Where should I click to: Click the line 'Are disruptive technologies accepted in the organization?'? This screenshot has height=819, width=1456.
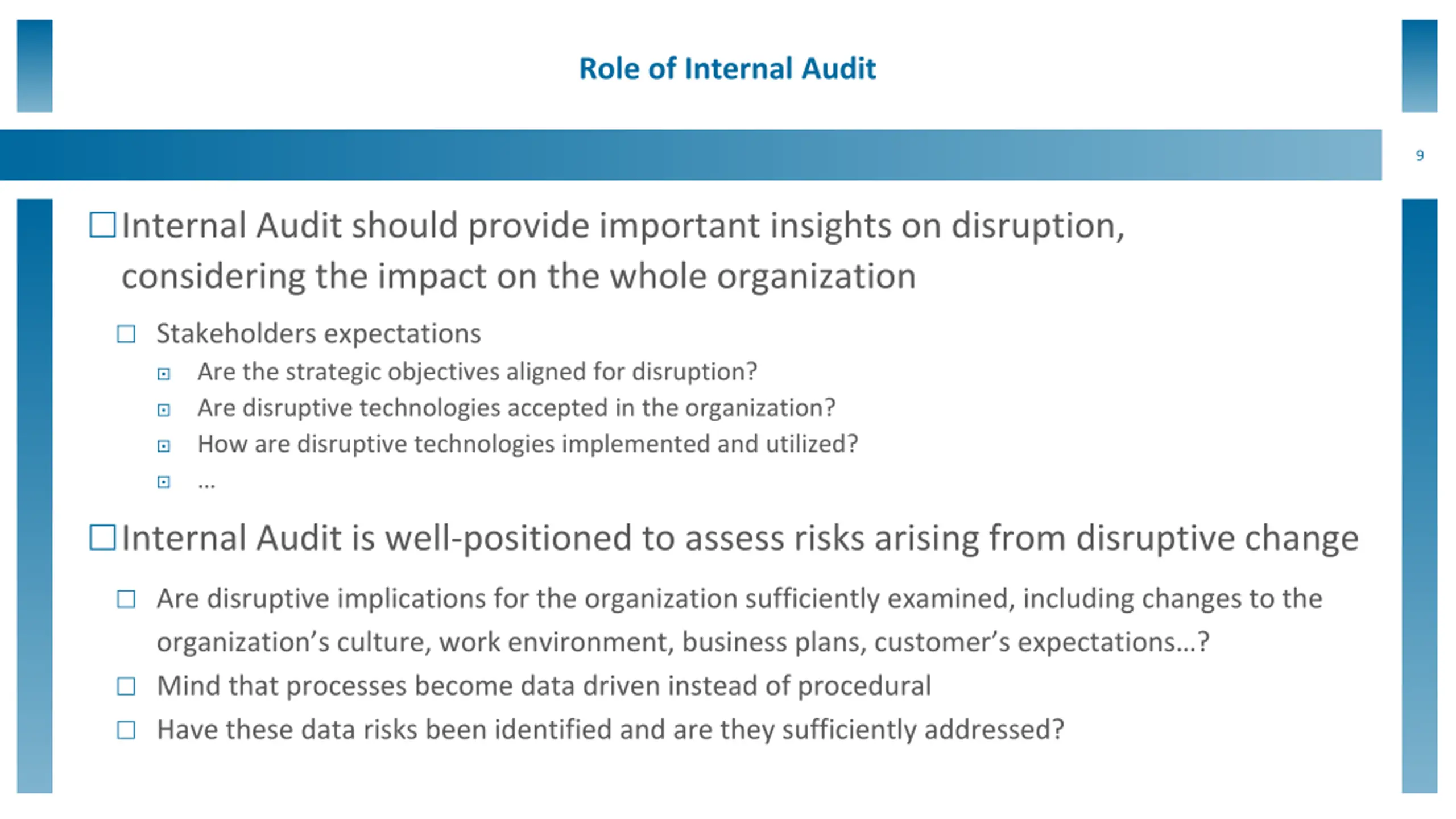(x=516, y=408)
